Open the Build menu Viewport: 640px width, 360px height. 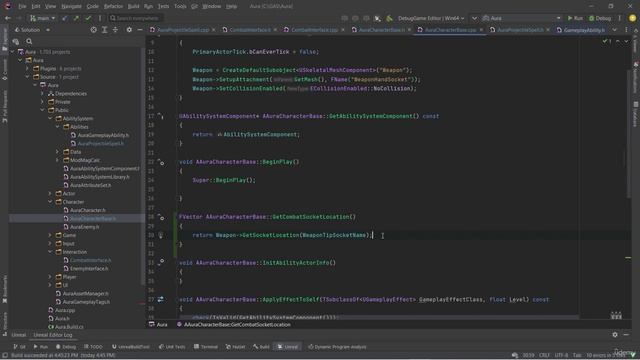tap(133, 7)
